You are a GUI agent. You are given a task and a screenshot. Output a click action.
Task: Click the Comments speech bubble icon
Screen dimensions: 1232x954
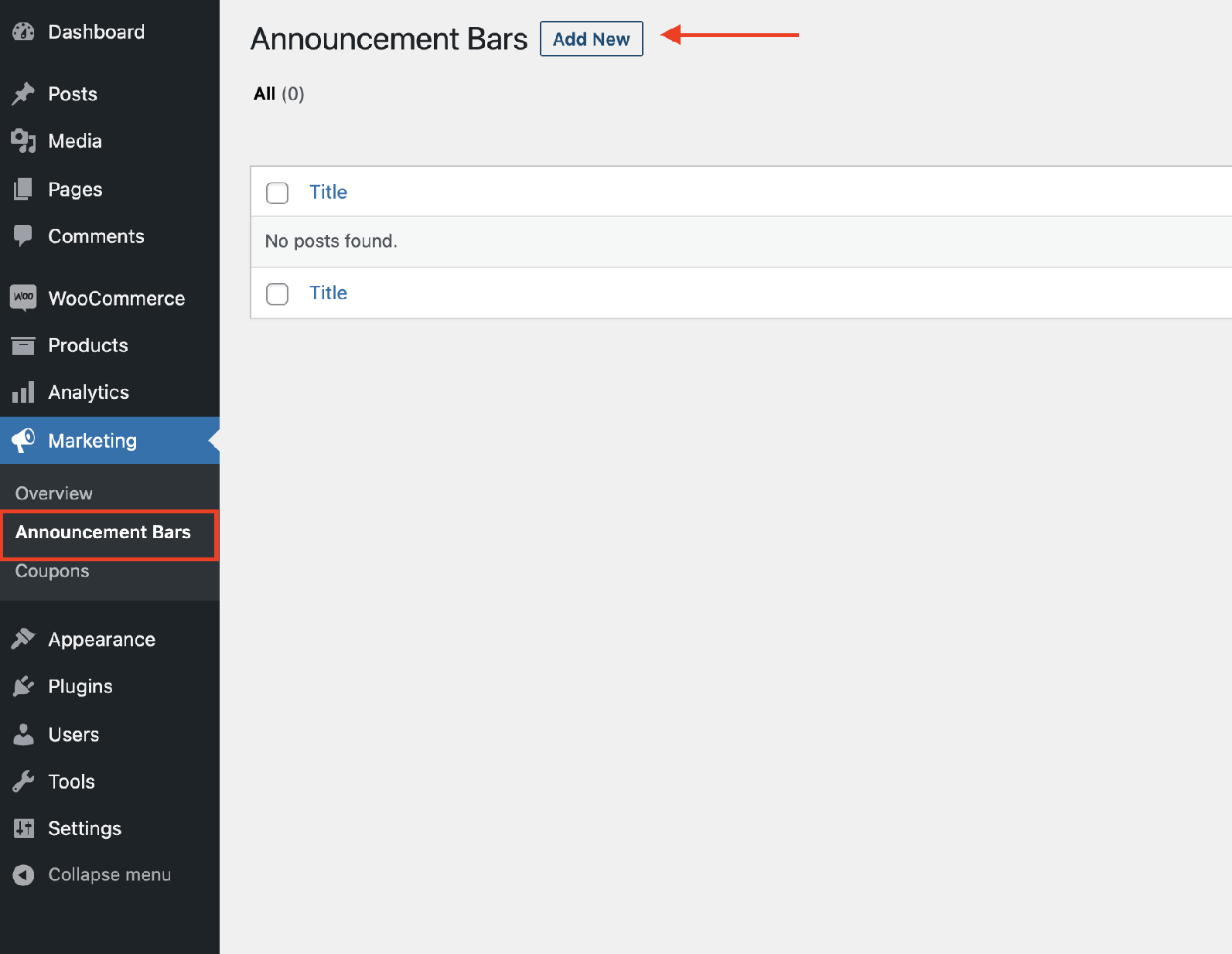point(23,236)
